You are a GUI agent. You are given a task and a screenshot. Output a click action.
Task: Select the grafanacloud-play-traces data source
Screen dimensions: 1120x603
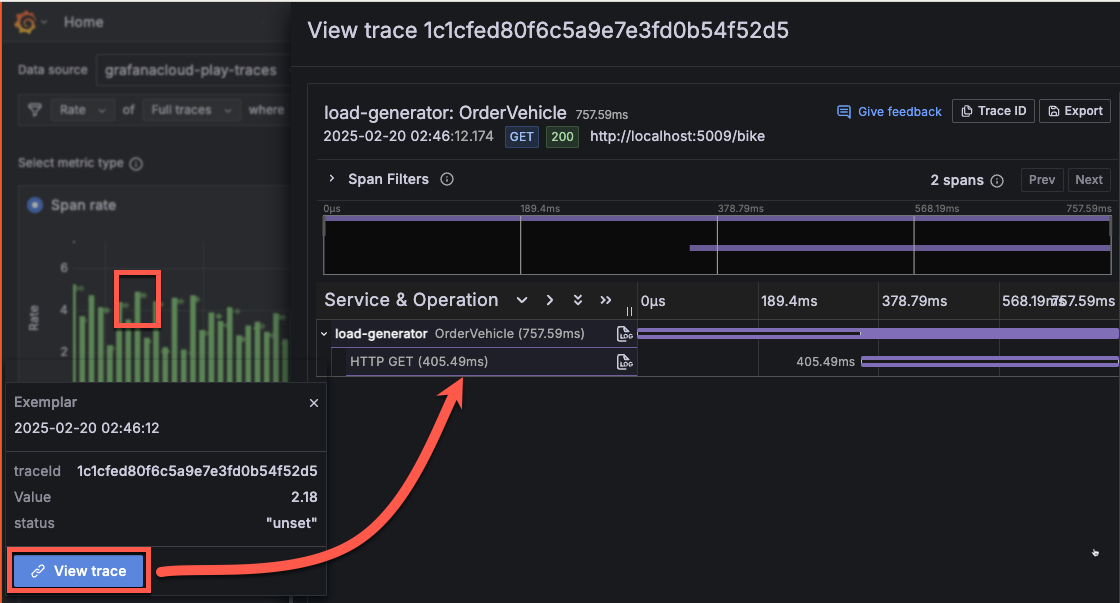click(190, 70)
